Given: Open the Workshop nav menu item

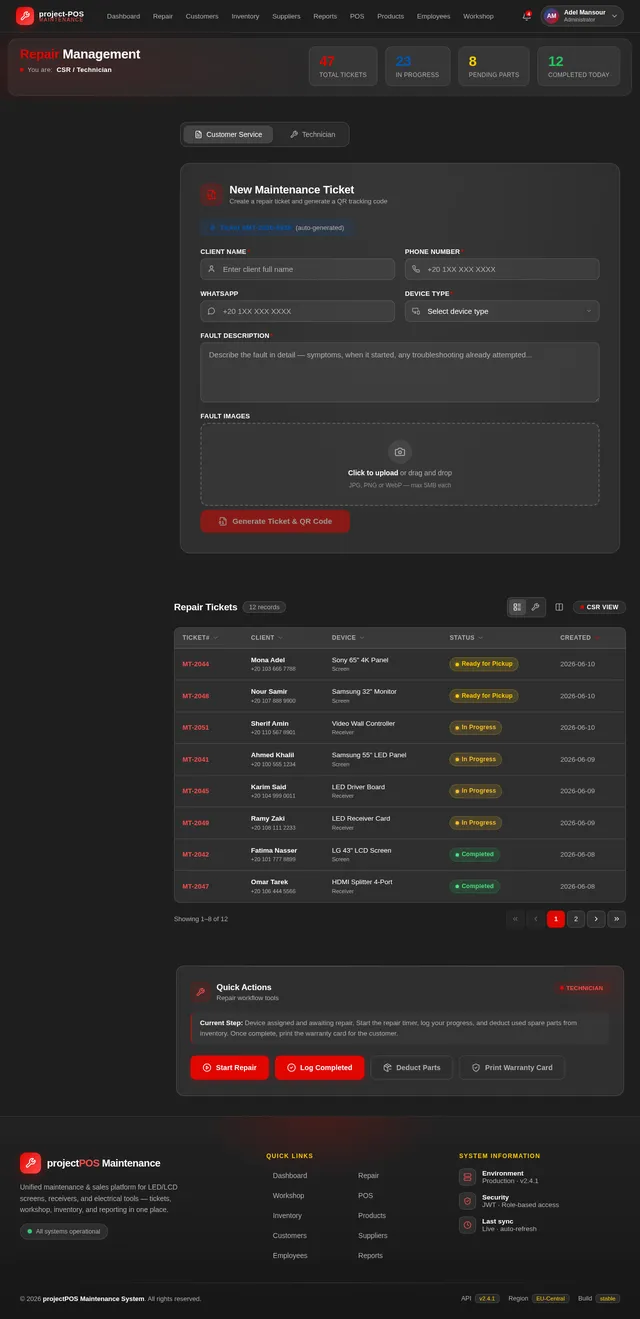Looking at the screenshot, I should [478, 16].
